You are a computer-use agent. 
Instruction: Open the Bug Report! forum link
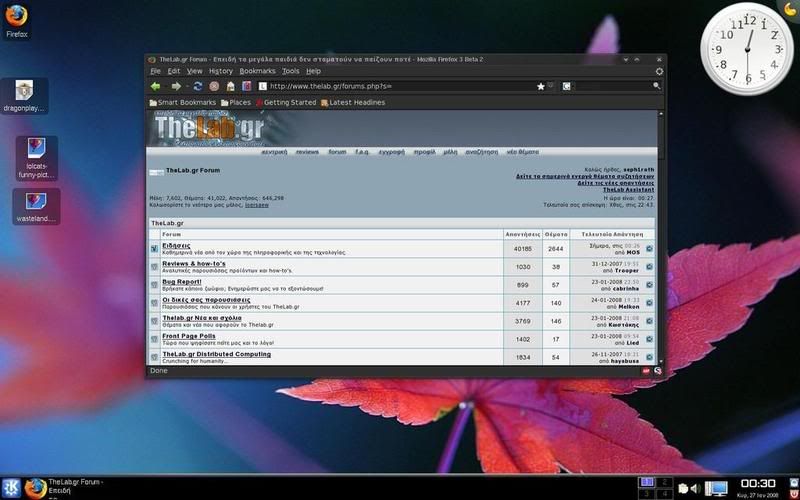click(182, 282)
